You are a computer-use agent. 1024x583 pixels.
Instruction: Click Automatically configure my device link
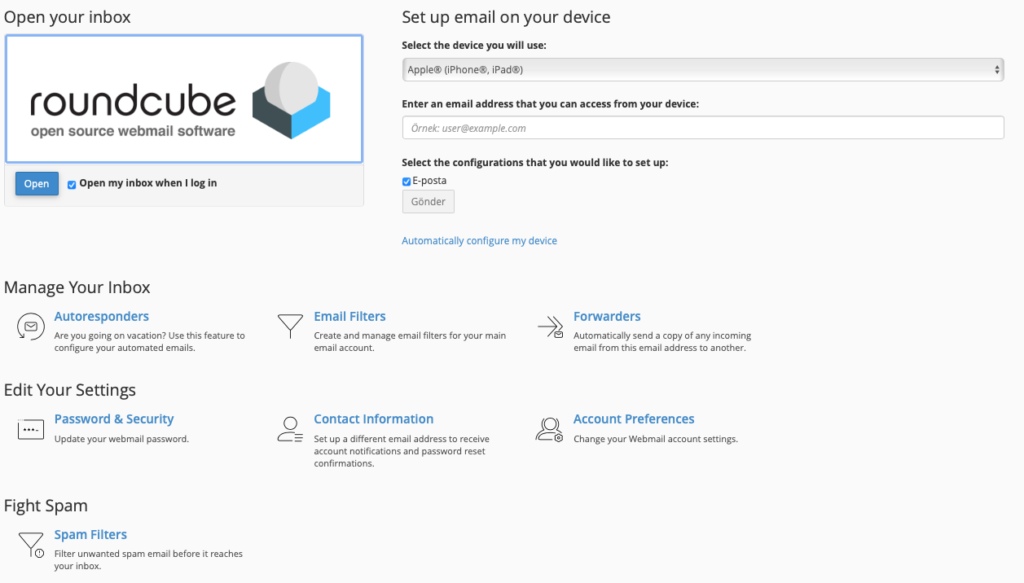tap(479, 241)
